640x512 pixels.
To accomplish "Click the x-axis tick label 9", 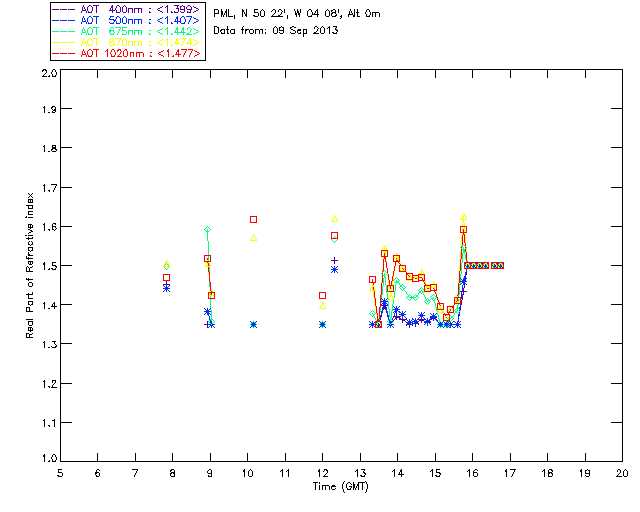I will click(x=210, y=473).
